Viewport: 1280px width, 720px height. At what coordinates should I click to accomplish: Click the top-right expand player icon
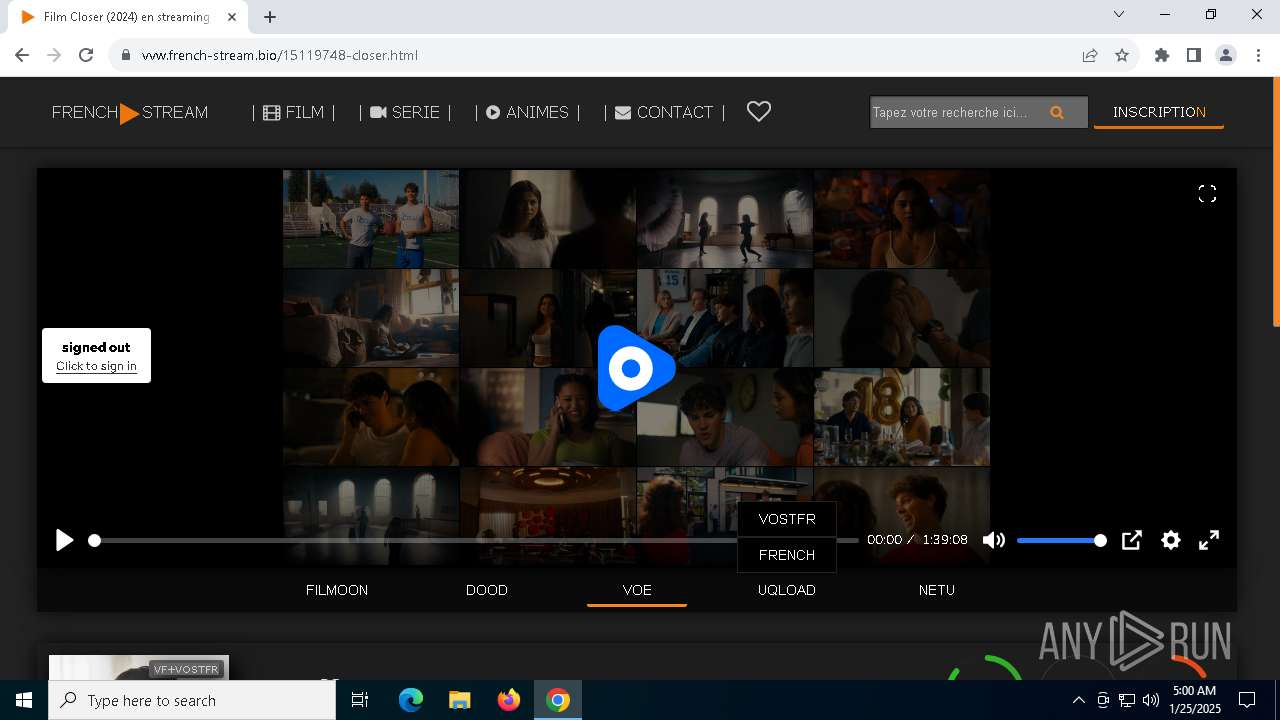(1207, 194)
